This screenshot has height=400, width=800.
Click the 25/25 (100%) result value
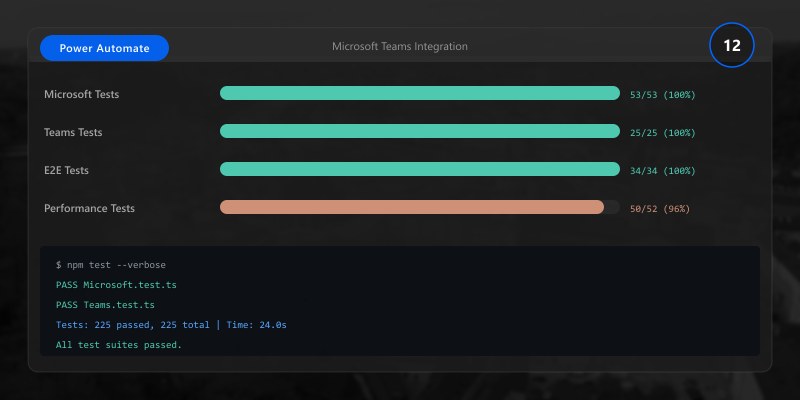pos(663,133)
